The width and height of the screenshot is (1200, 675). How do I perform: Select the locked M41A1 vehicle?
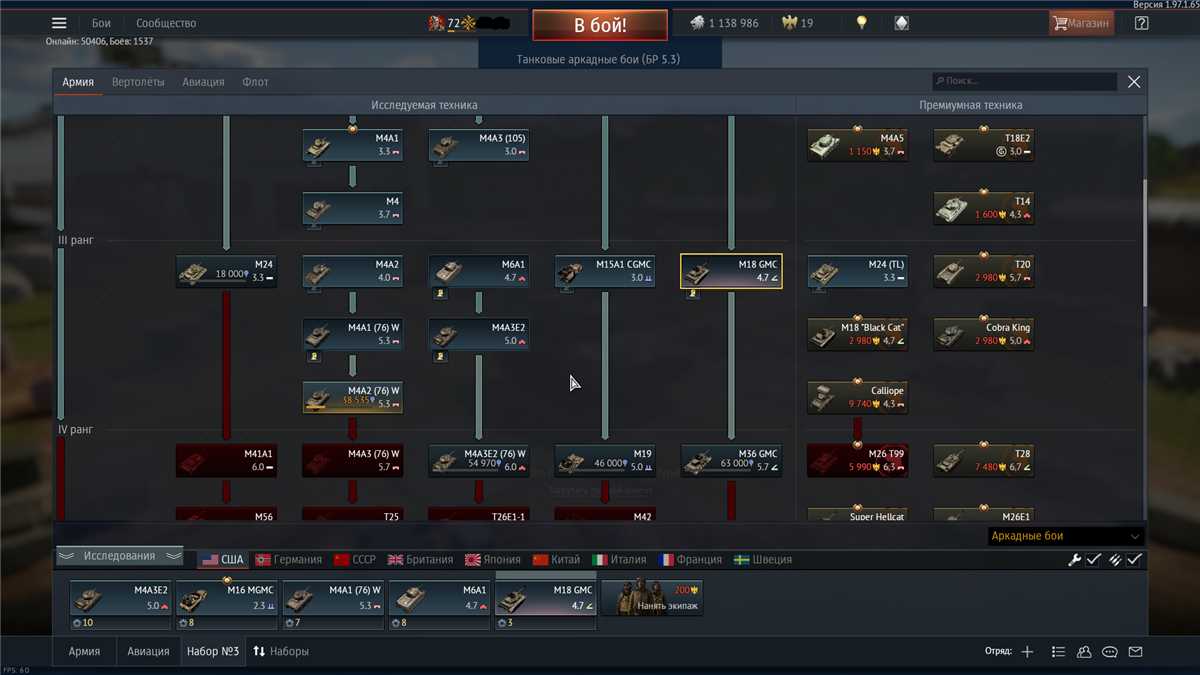point(227,460)
